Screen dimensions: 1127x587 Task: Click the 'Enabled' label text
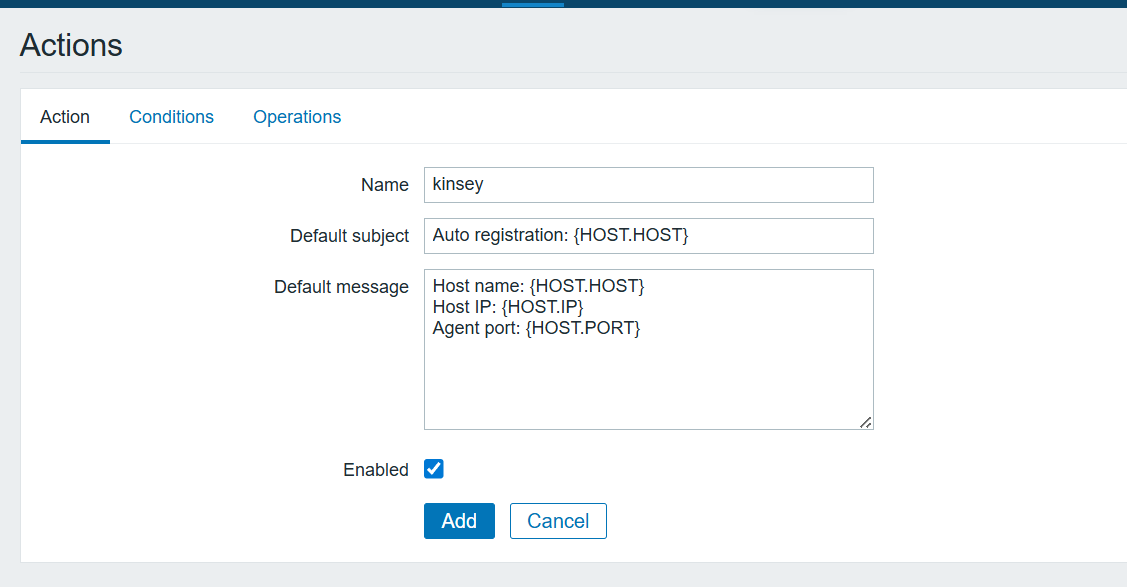pyautogui.click(x=376, y=470)
